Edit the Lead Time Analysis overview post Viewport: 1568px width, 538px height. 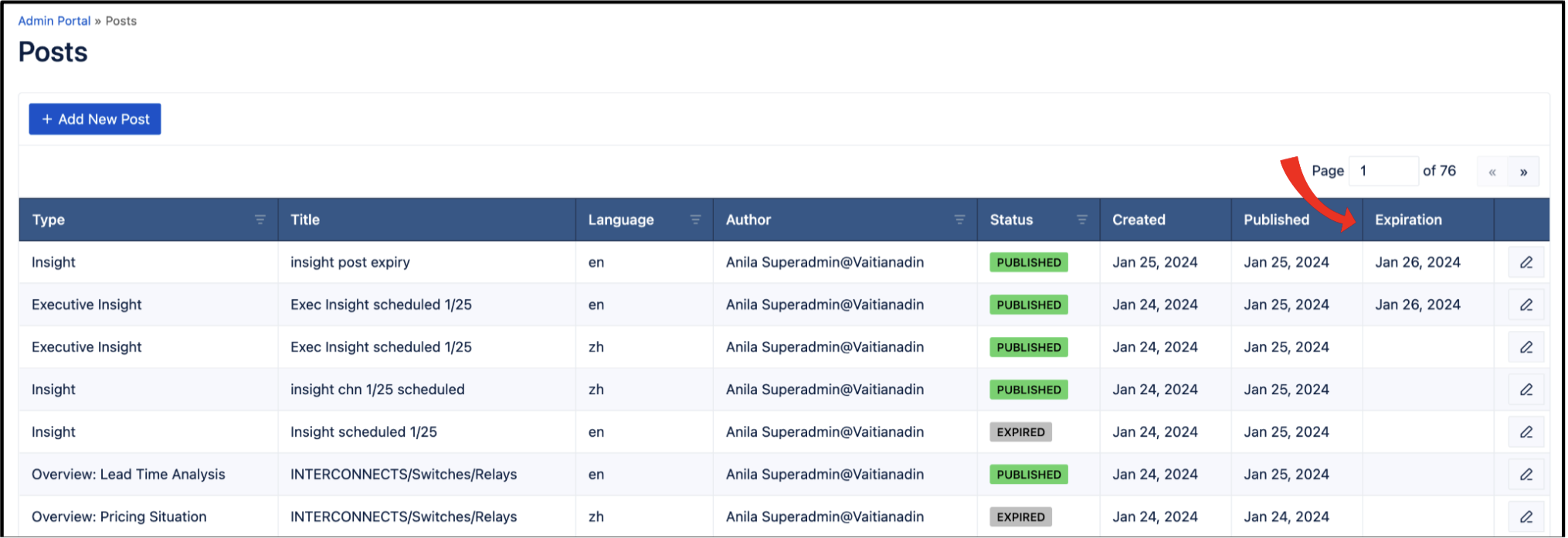(x=1526, y=475)
